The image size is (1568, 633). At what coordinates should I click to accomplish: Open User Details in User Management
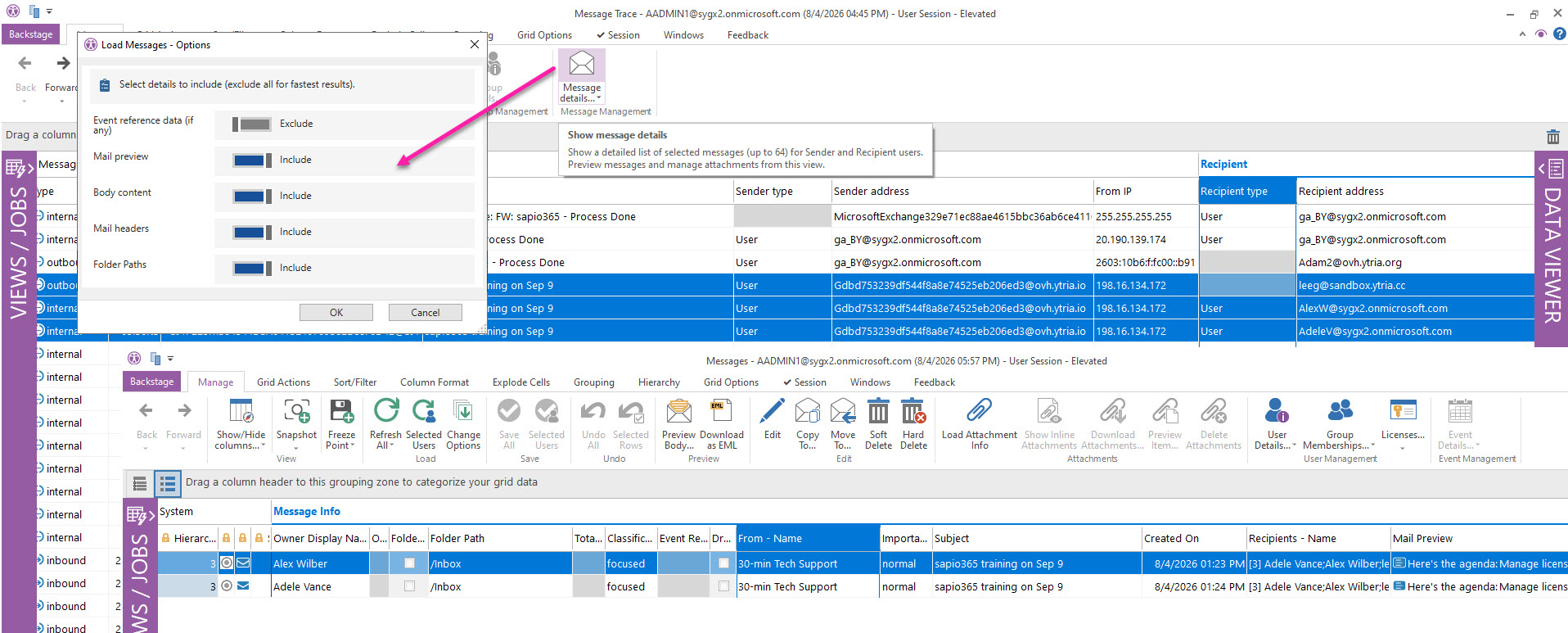point(1277,424)
